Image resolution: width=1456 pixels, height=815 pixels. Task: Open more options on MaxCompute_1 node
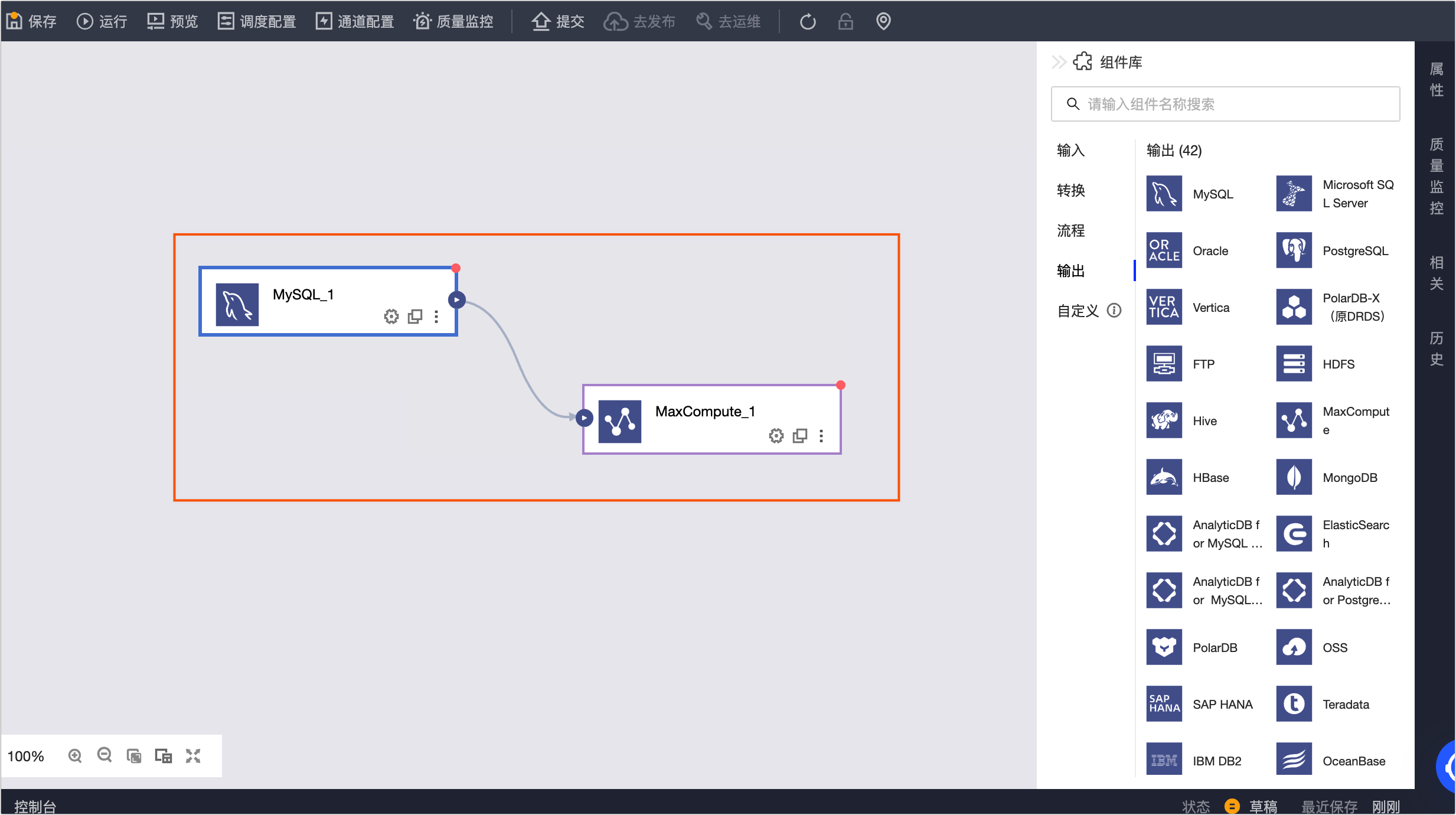[821, 436]
